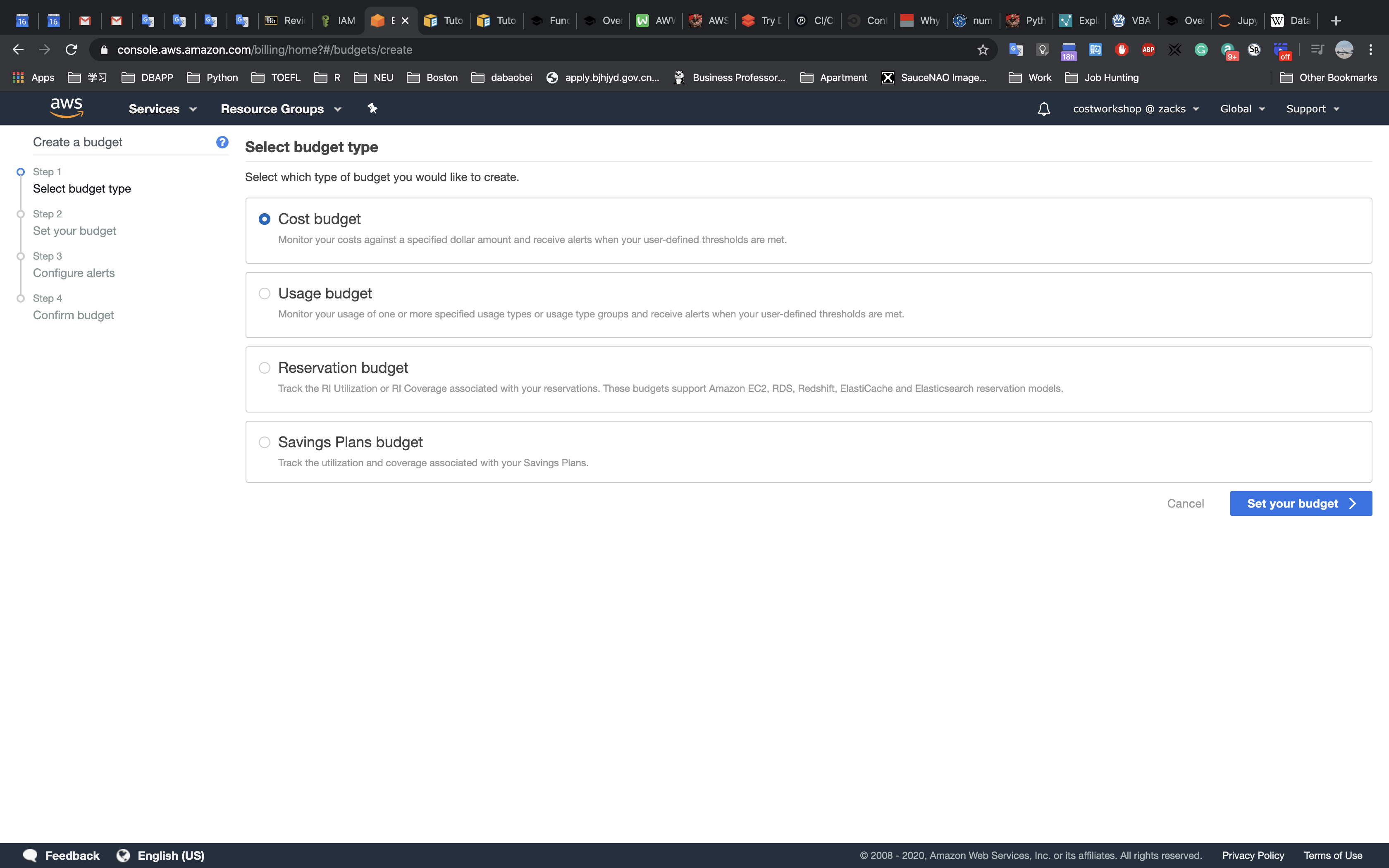The width and height of the screenshot is (1389, 868).
Task: Click the pin shortcut icon in navbar
Action: 372,108
